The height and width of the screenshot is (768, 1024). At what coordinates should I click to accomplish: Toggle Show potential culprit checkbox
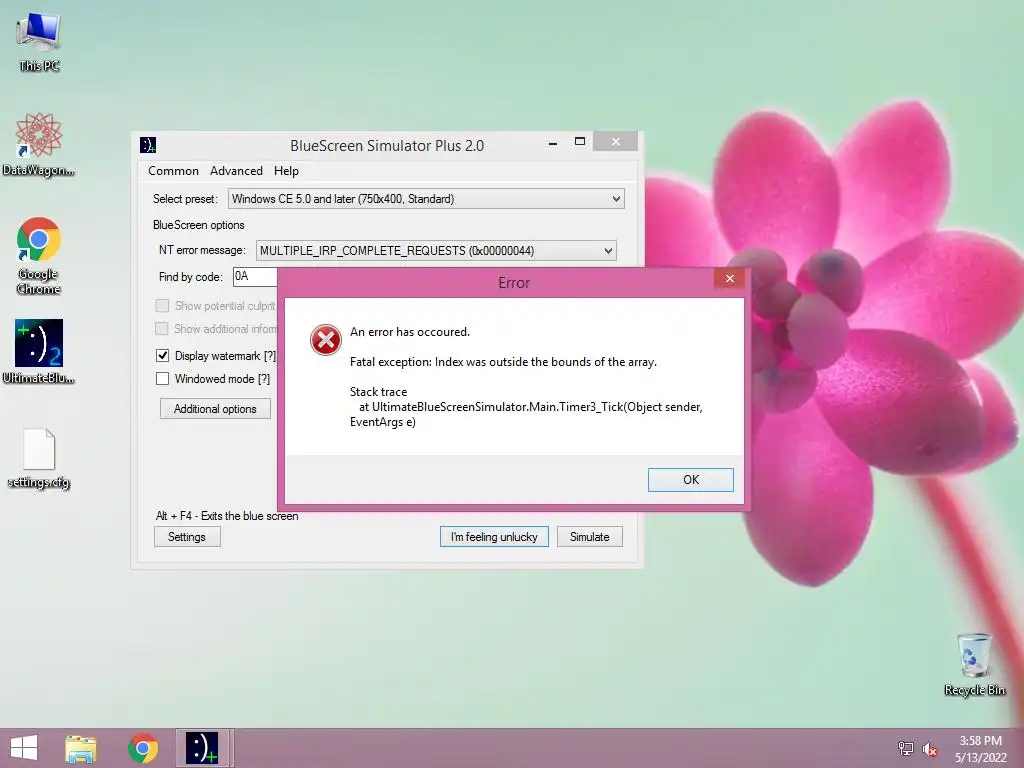pos(163,306)
